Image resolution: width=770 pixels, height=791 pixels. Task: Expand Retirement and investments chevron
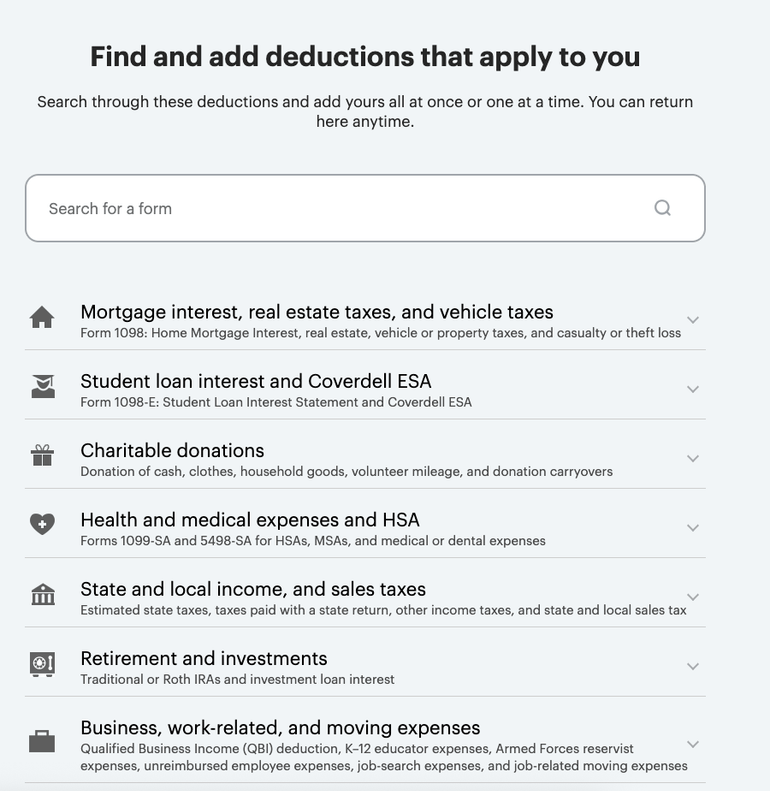692,666
